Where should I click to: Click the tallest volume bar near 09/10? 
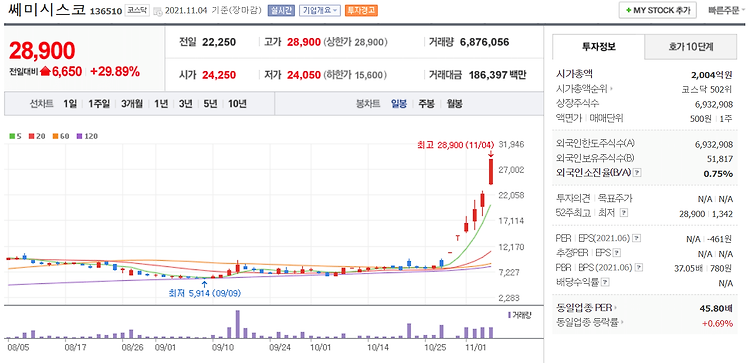tap(237, 324)
